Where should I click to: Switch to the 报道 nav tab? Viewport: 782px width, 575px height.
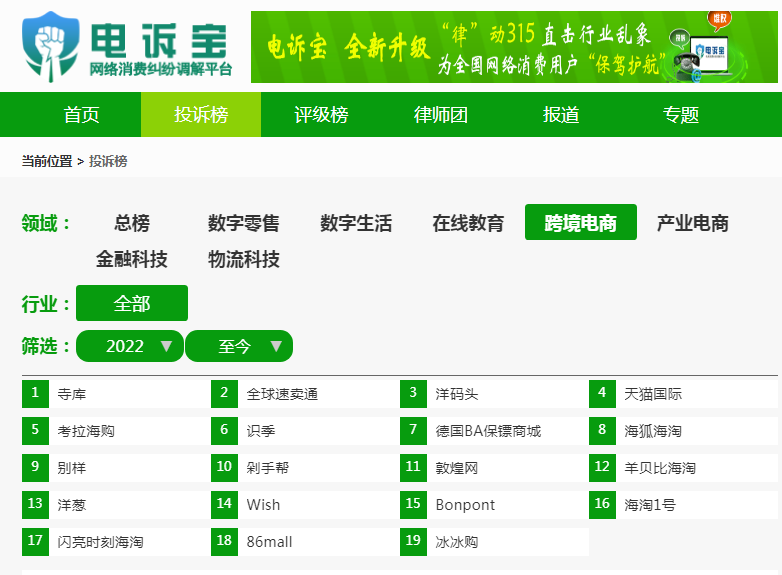pos(561,115)
